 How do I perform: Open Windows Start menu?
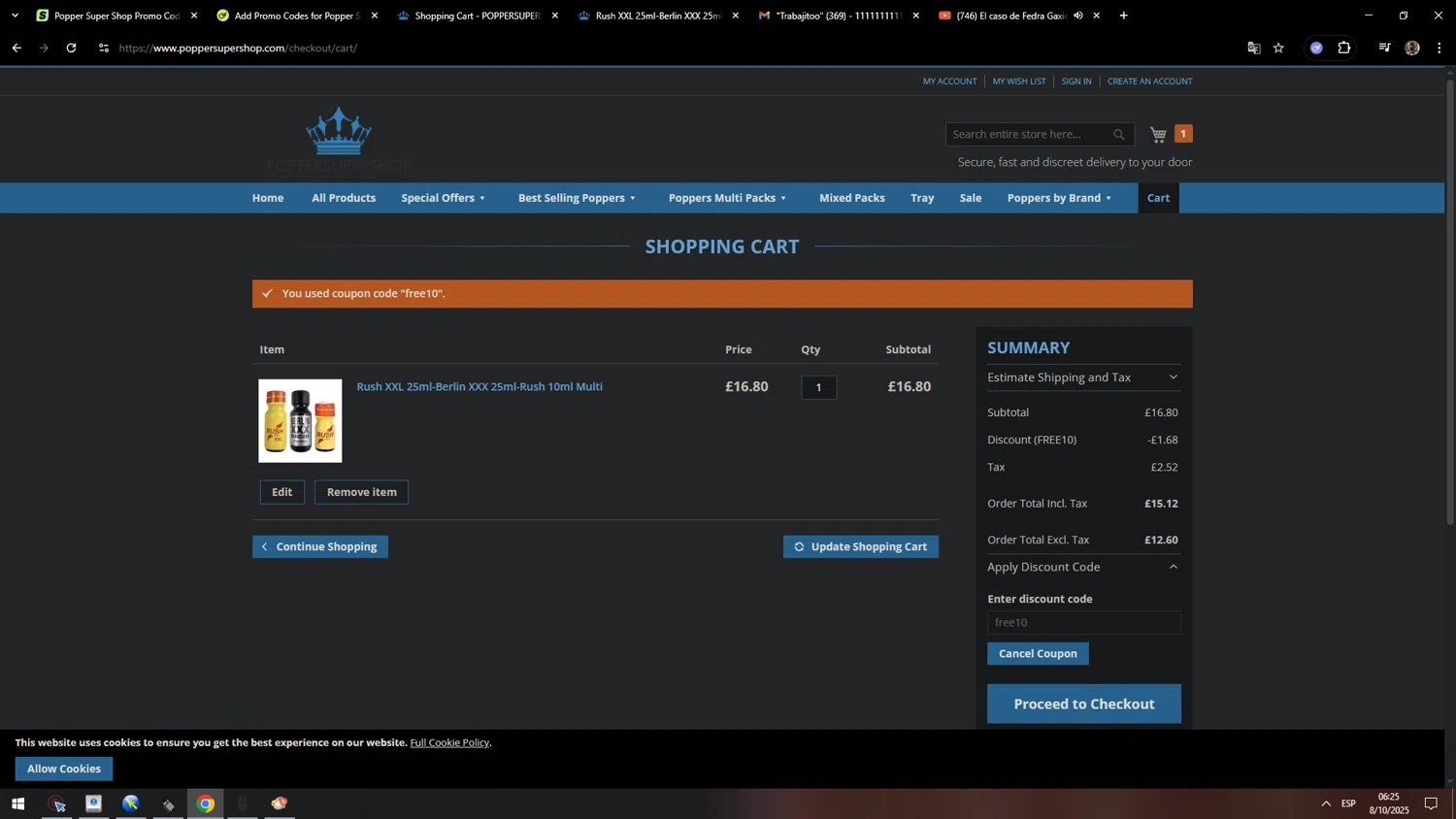point(17,803)
